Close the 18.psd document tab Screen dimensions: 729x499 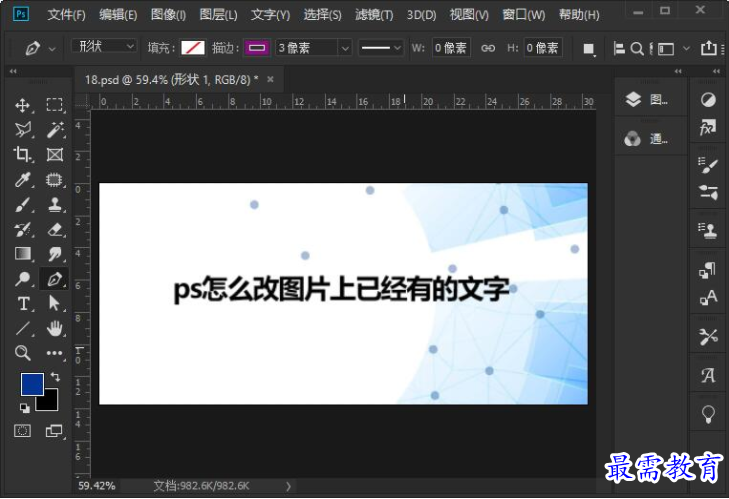[x=270, y=80]
